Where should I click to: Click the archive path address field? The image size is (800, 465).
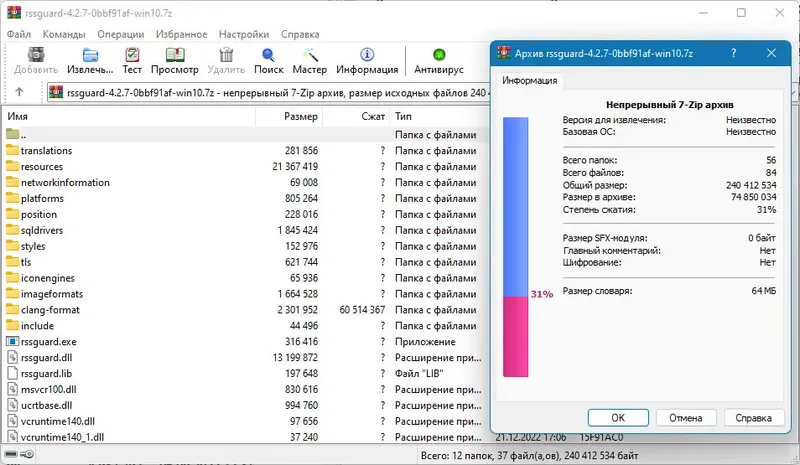coord(268,92)
